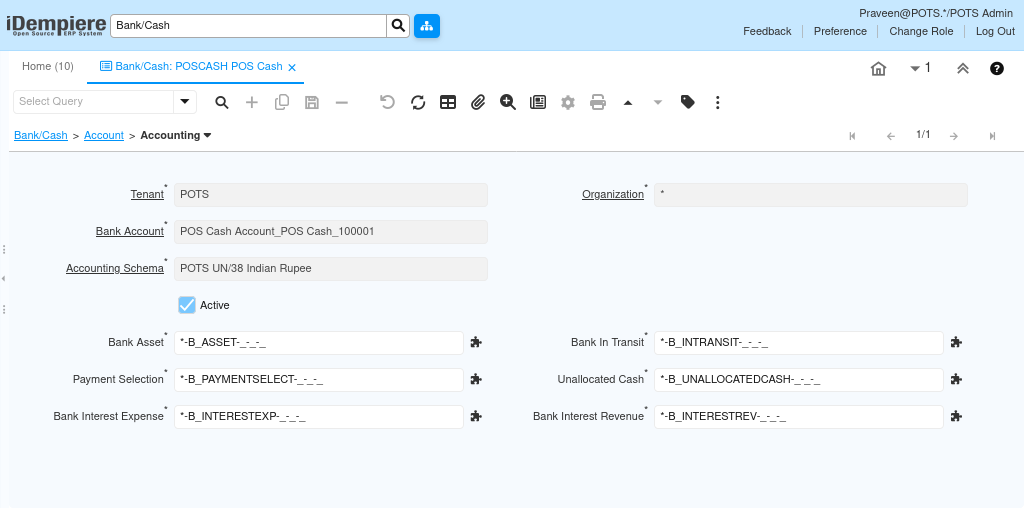The width and height of the screenshot is (1024, 508).
Task: Click the Account breadcrumb link
Action: [x=104, y=135]
